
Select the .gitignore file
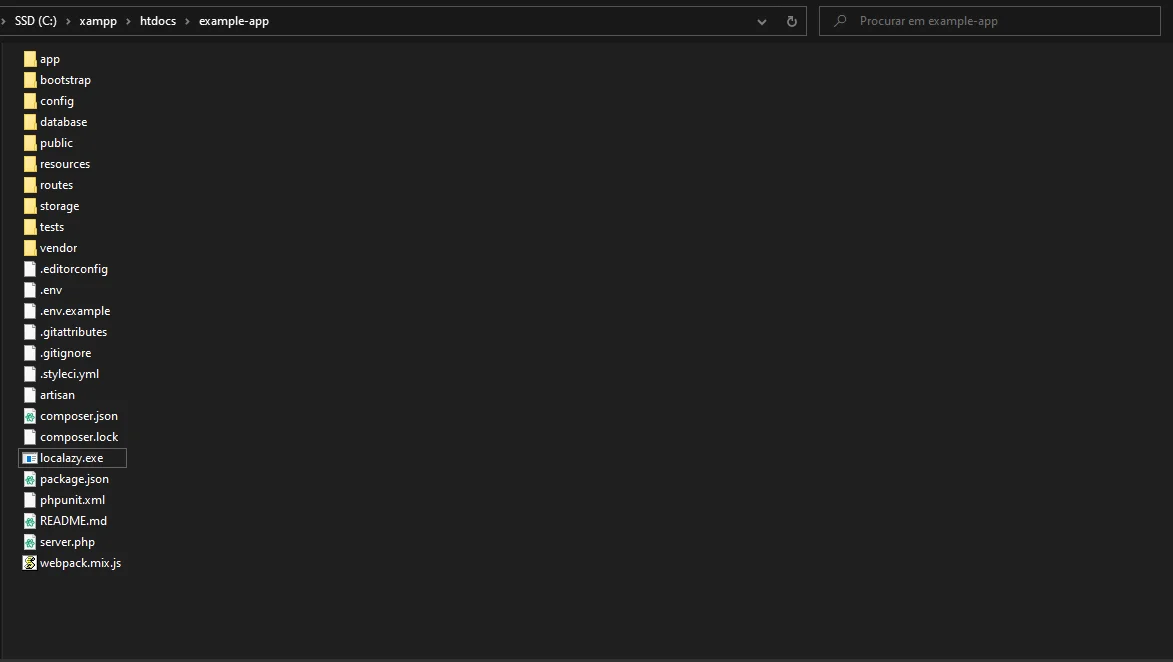click(65, 353)
